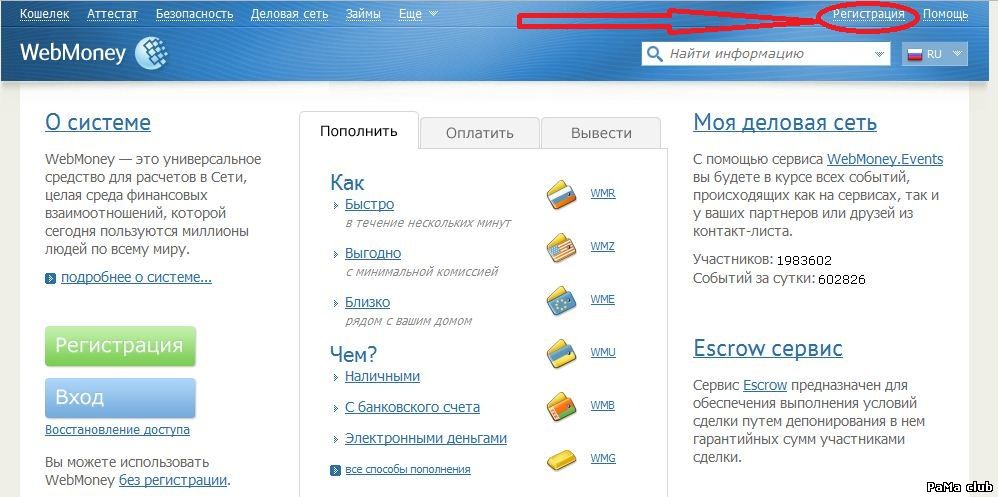Open the Помощь link
The image size is (998, 497).
coord(946,14)
